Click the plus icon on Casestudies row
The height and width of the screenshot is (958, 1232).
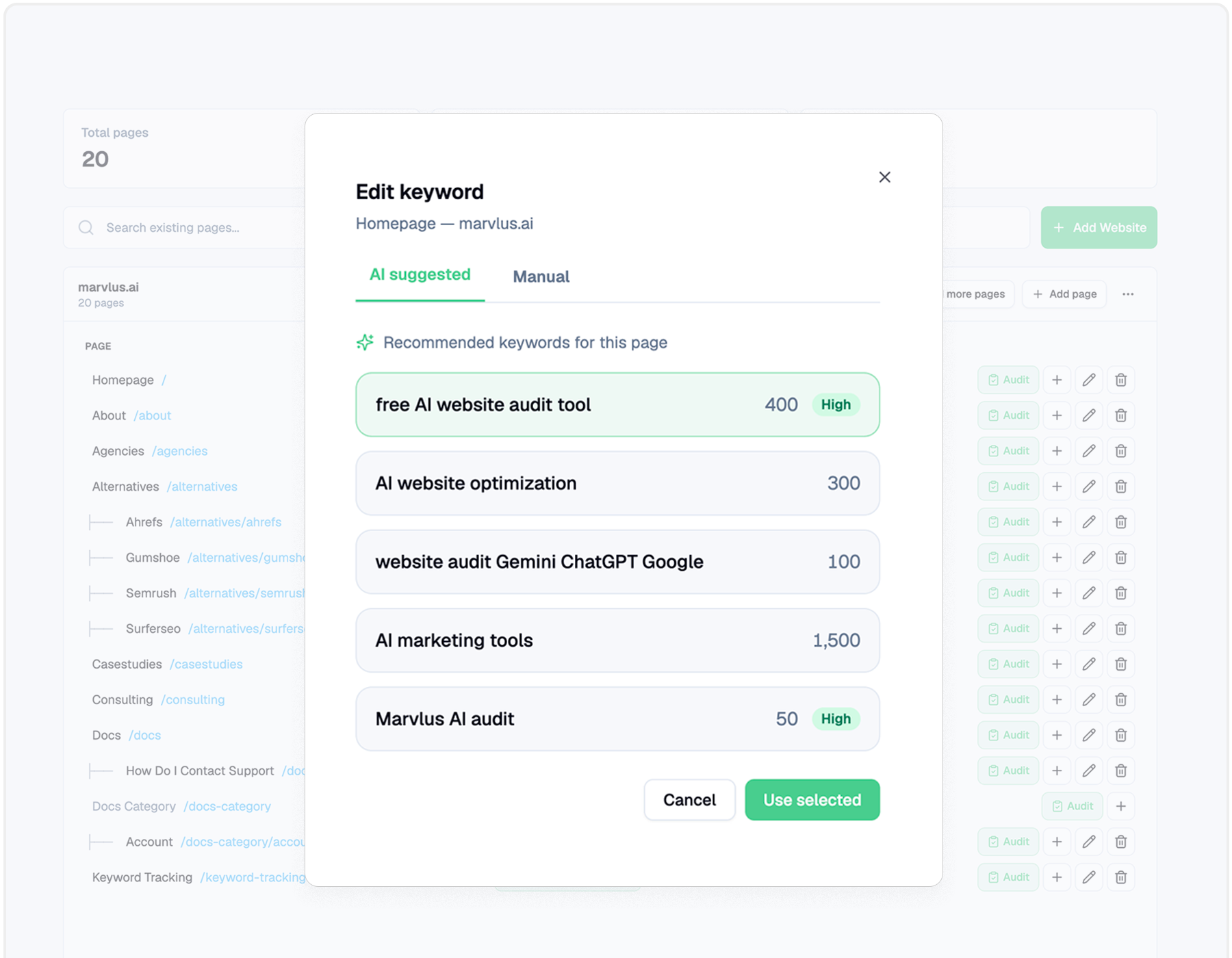click(1057, 664)
